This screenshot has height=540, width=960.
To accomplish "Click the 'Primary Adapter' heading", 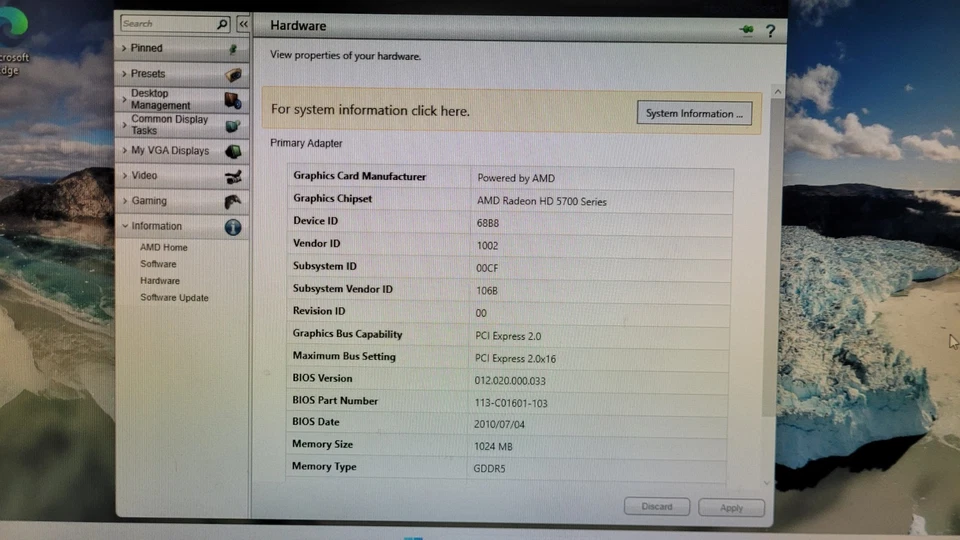I will coord(306,143).
